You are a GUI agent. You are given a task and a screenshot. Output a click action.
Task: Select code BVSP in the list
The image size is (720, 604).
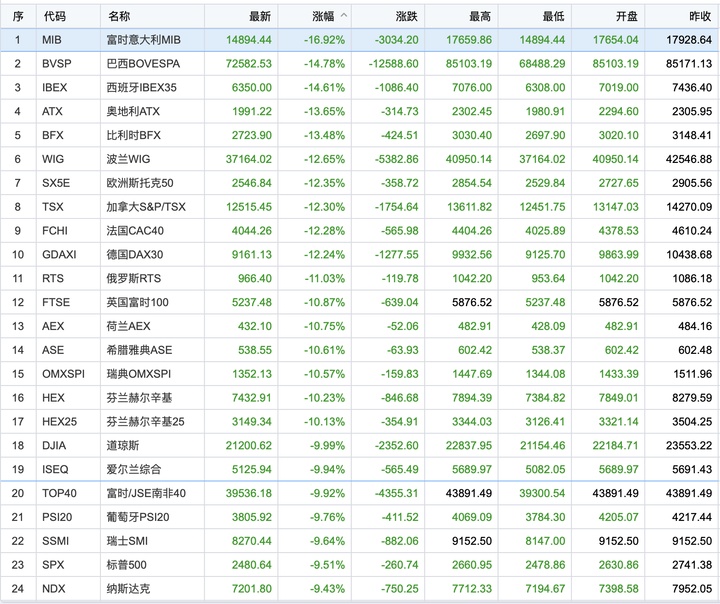[56, 63]
